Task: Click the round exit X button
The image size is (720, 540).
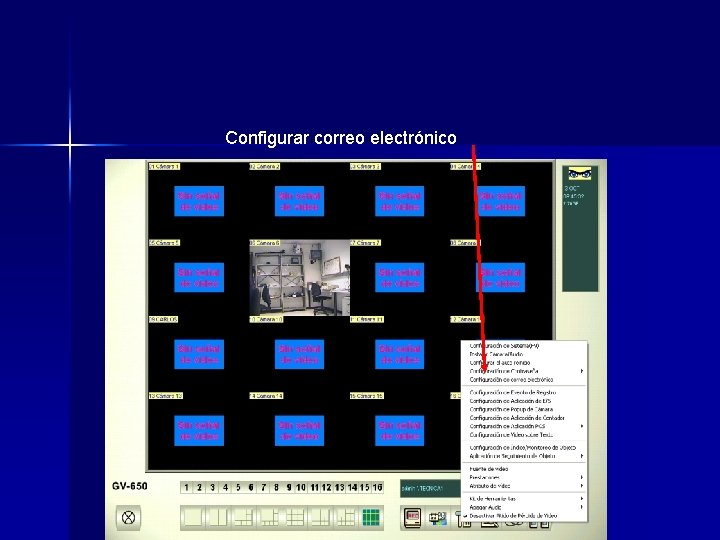Action: 128,518
